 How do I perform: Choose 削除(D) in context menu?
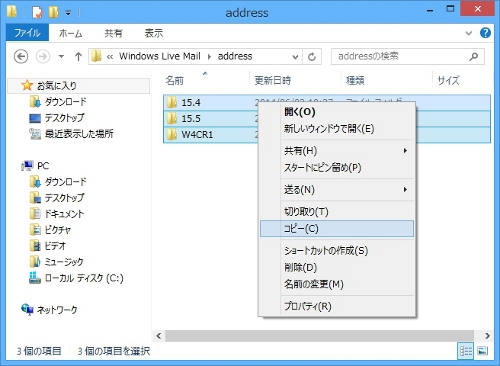click(x=337, y=267)
